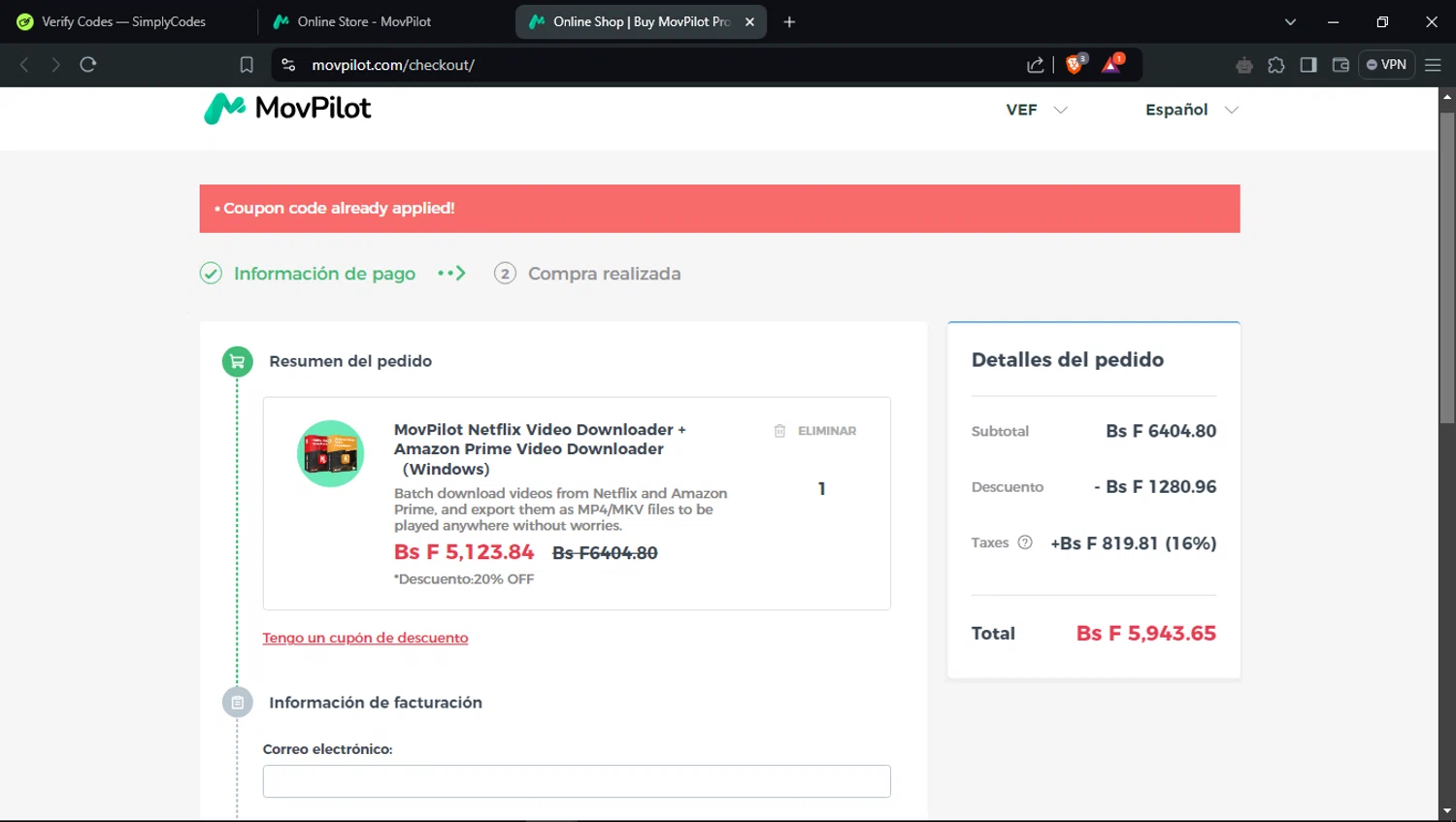This screenshot has height=822, width=1456.
Task: Open the Leo AI assistant icon
Action: pos(1244,65)
